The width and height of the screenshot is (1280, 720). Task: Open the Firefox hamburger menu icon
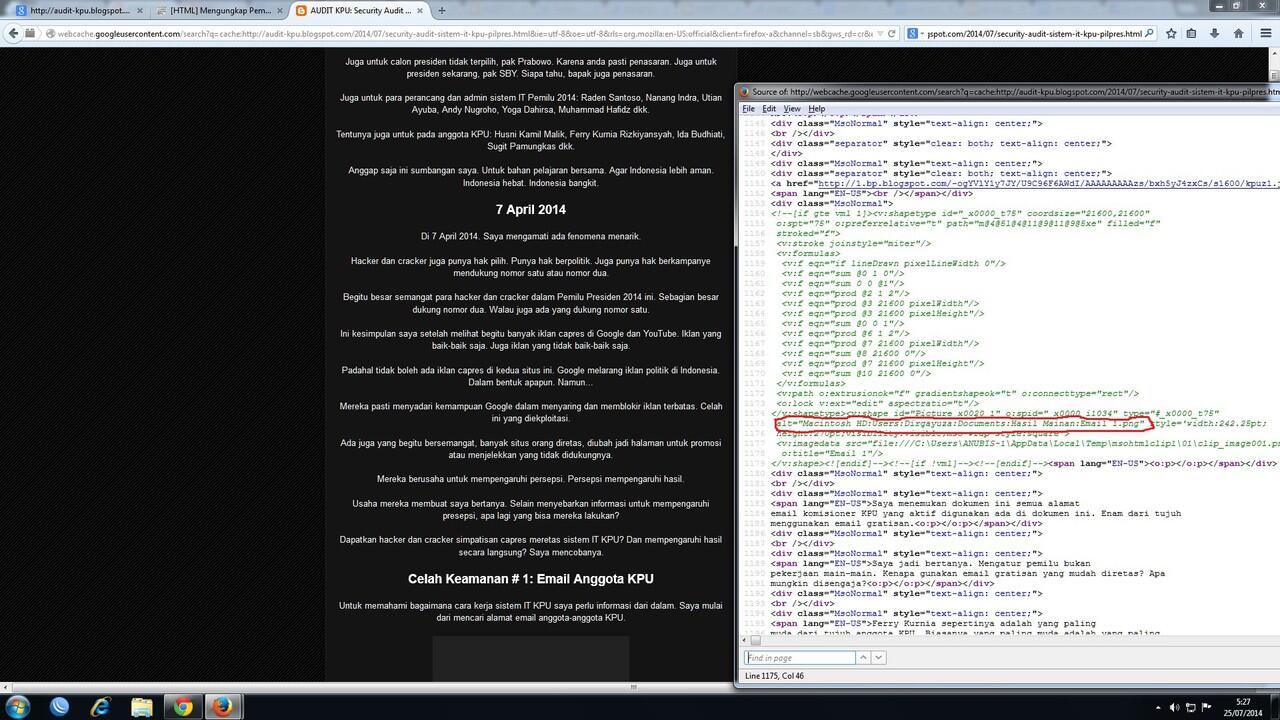(x=1265, y=33)
